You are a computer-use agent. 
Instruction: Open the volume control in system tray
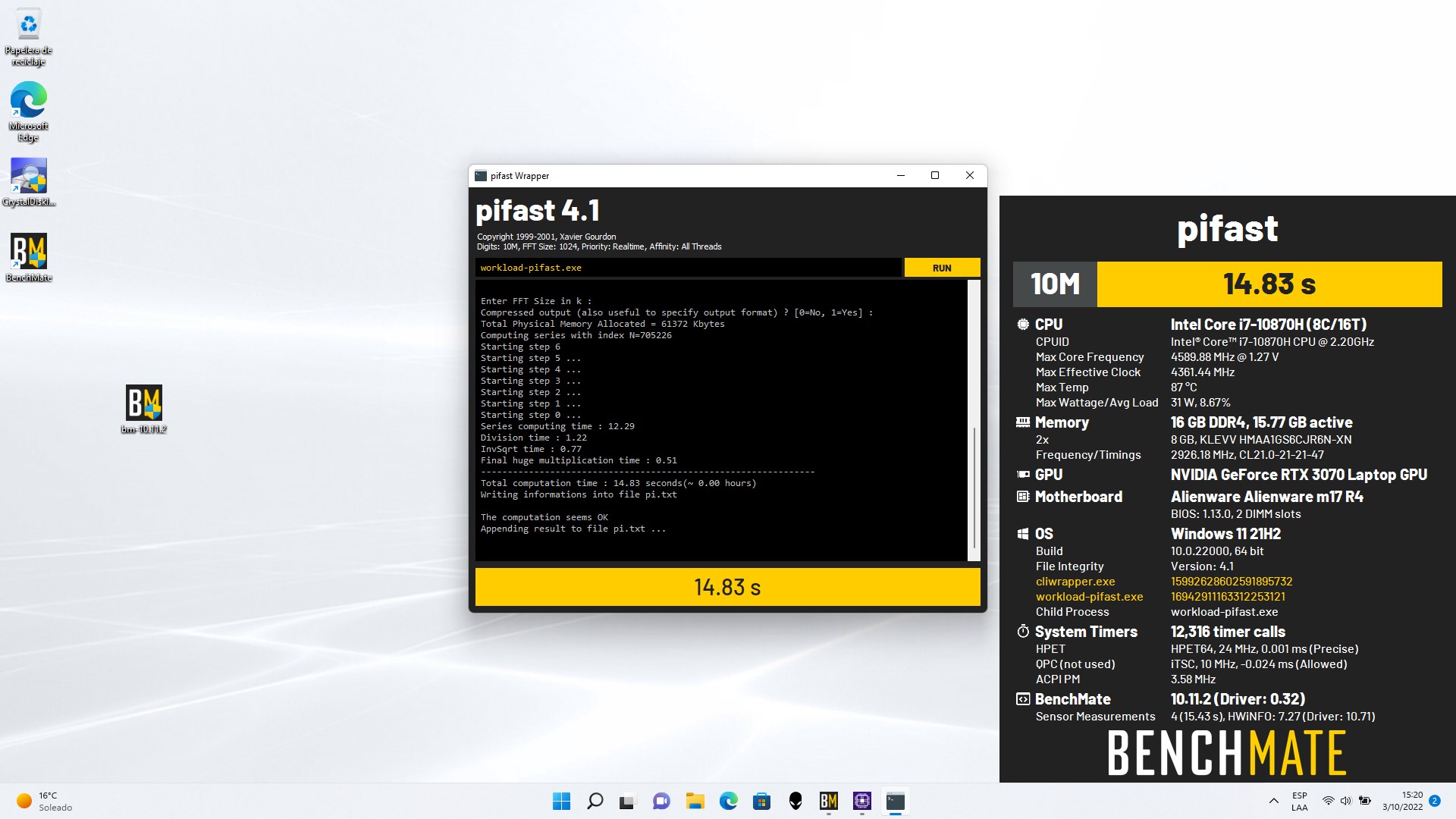[1346, 801]
